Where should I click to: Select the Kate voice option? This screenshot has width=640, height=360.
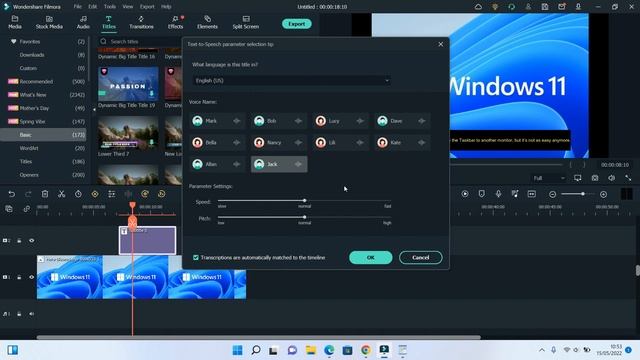pos(402,142)
